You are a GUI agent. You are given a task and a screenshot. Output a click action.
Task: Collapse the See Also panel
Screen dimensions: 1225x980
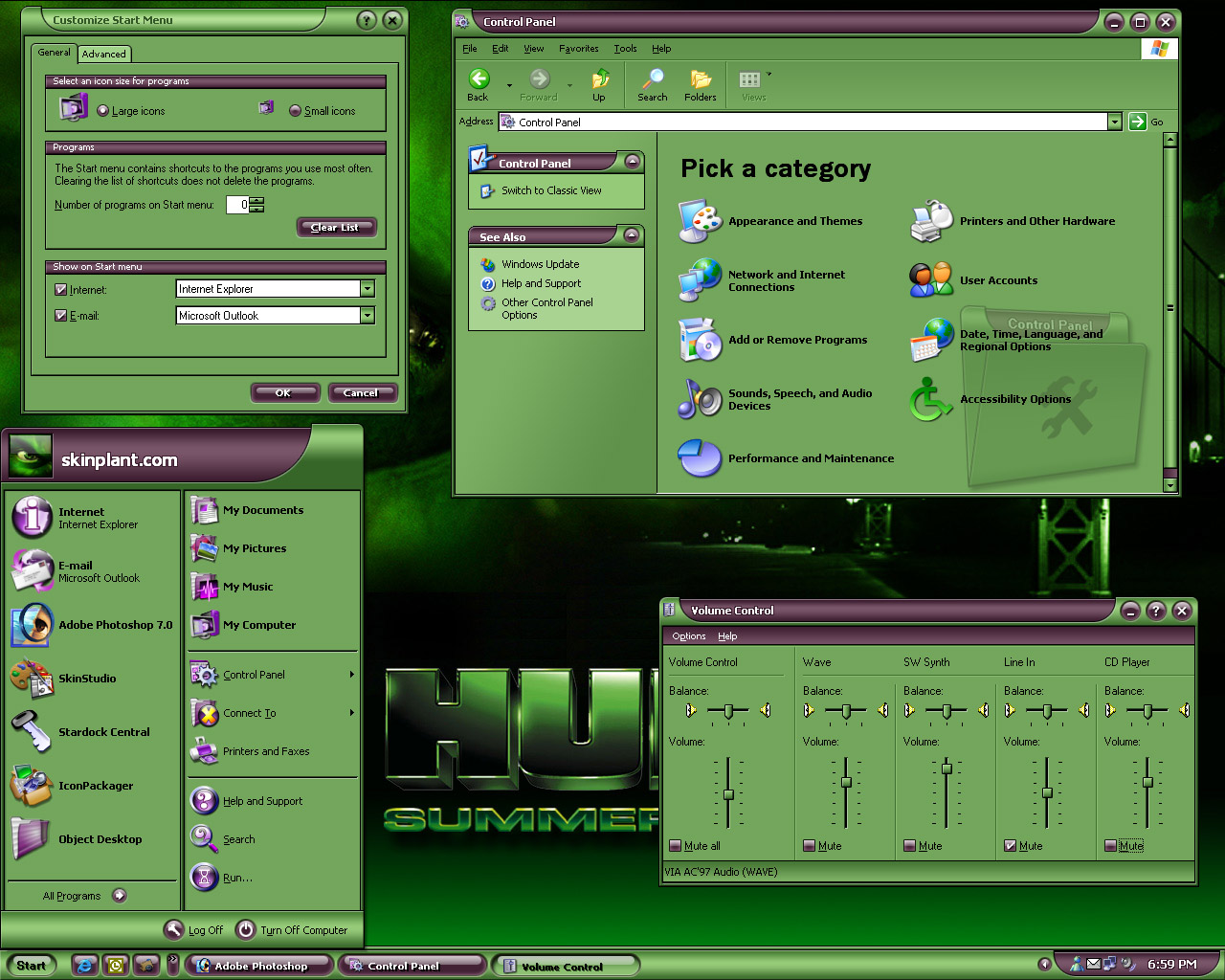point(632,235)
